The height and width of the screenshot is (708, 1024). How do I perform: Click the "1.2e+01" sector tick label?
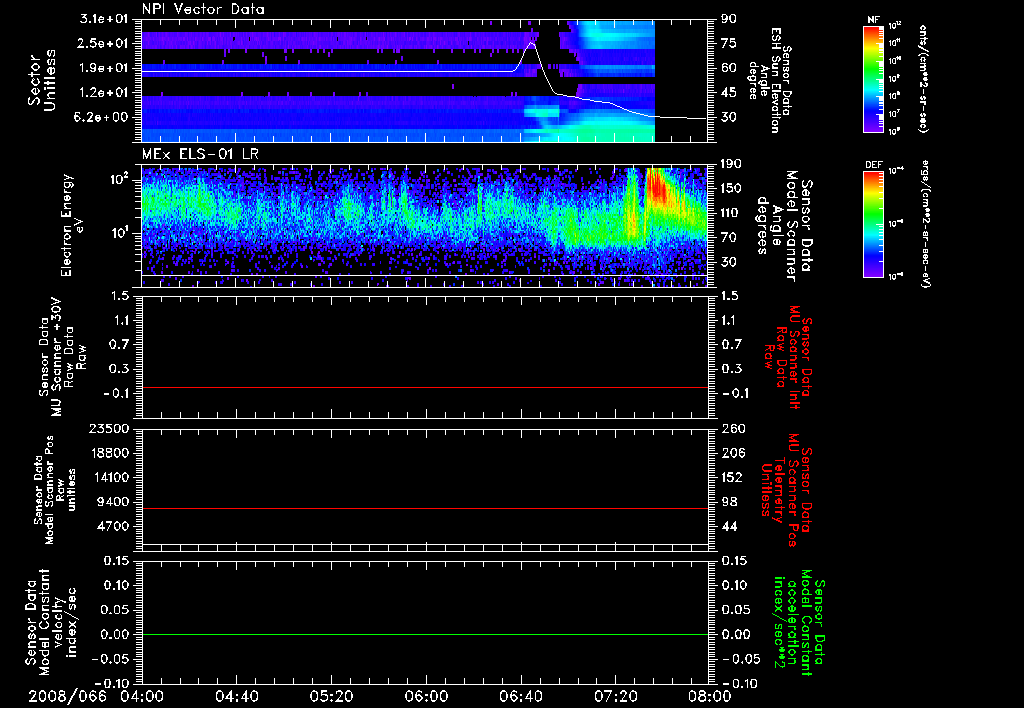pos(103,93)
